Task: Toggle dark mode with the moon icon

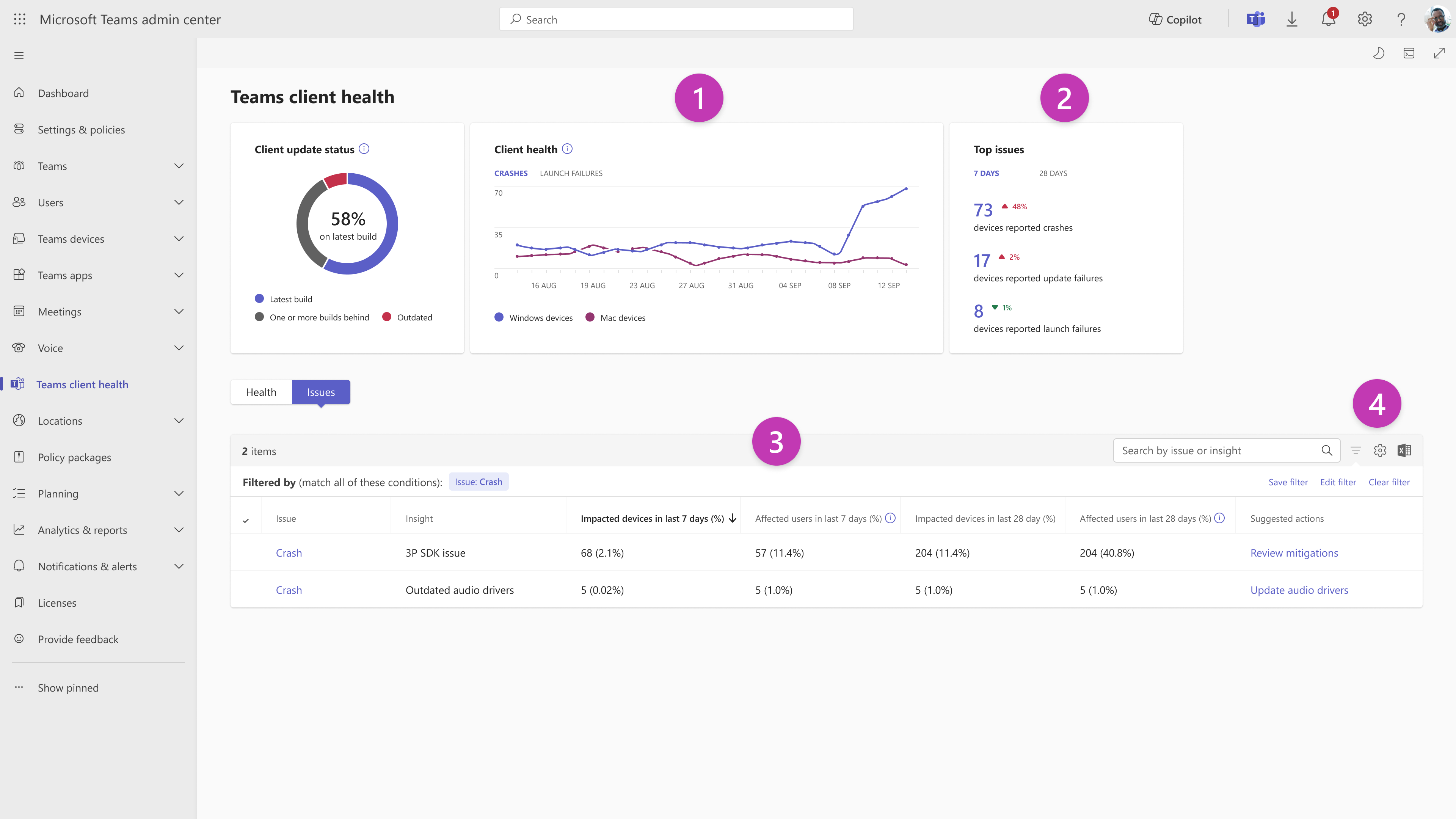Action: click(x=1379, y=53)
